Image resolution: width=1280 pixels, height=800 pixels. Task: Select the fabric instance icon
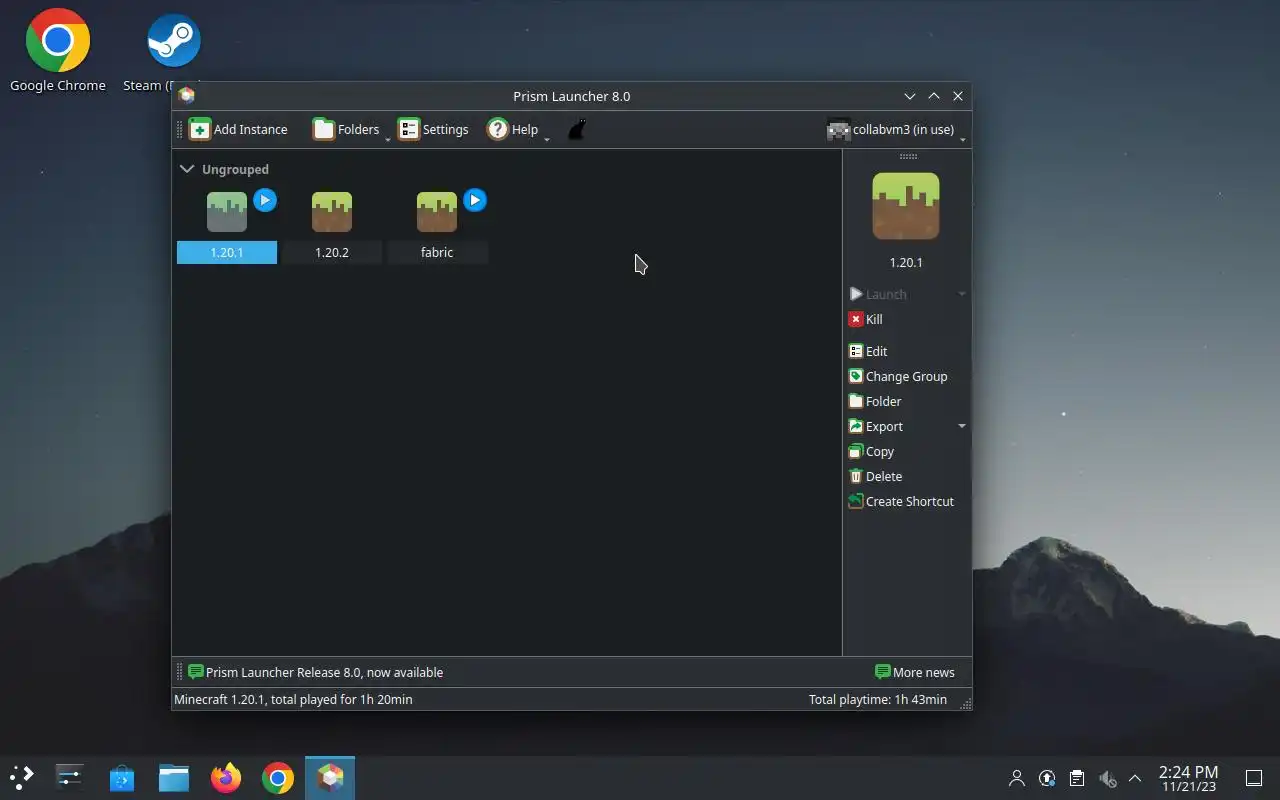tap(437, 212)
